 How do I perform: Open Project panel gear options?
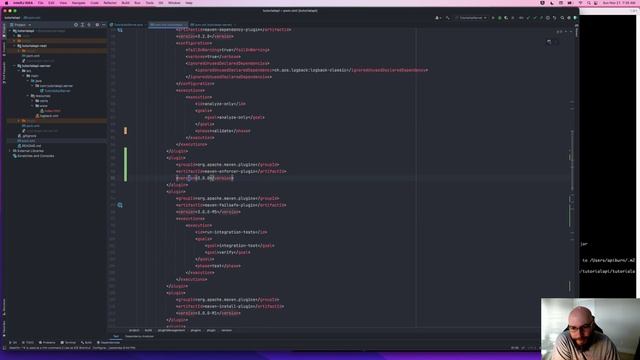97,25
